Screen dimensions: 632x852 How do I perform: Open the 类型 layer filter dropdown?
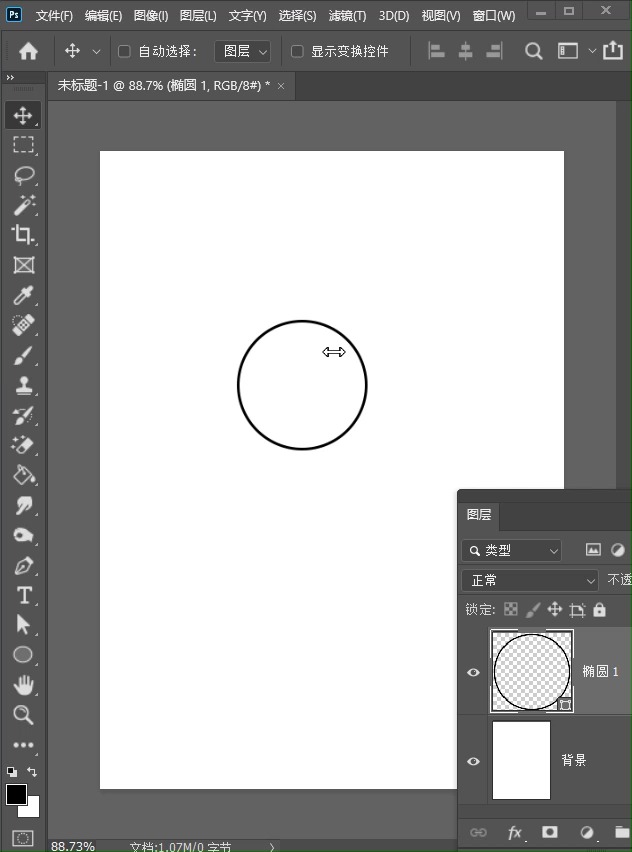[512, 550]
